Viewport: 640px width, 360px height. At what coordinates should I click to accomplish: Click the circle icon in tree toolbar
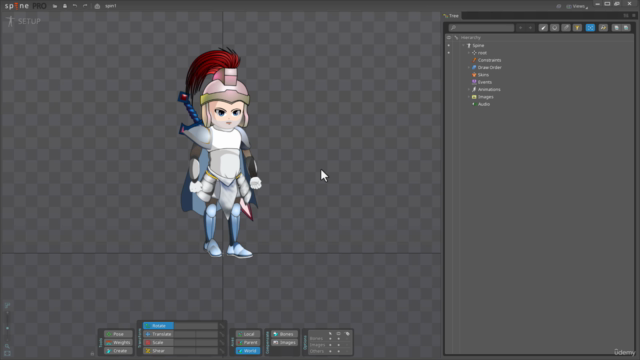tap(554, 28)
